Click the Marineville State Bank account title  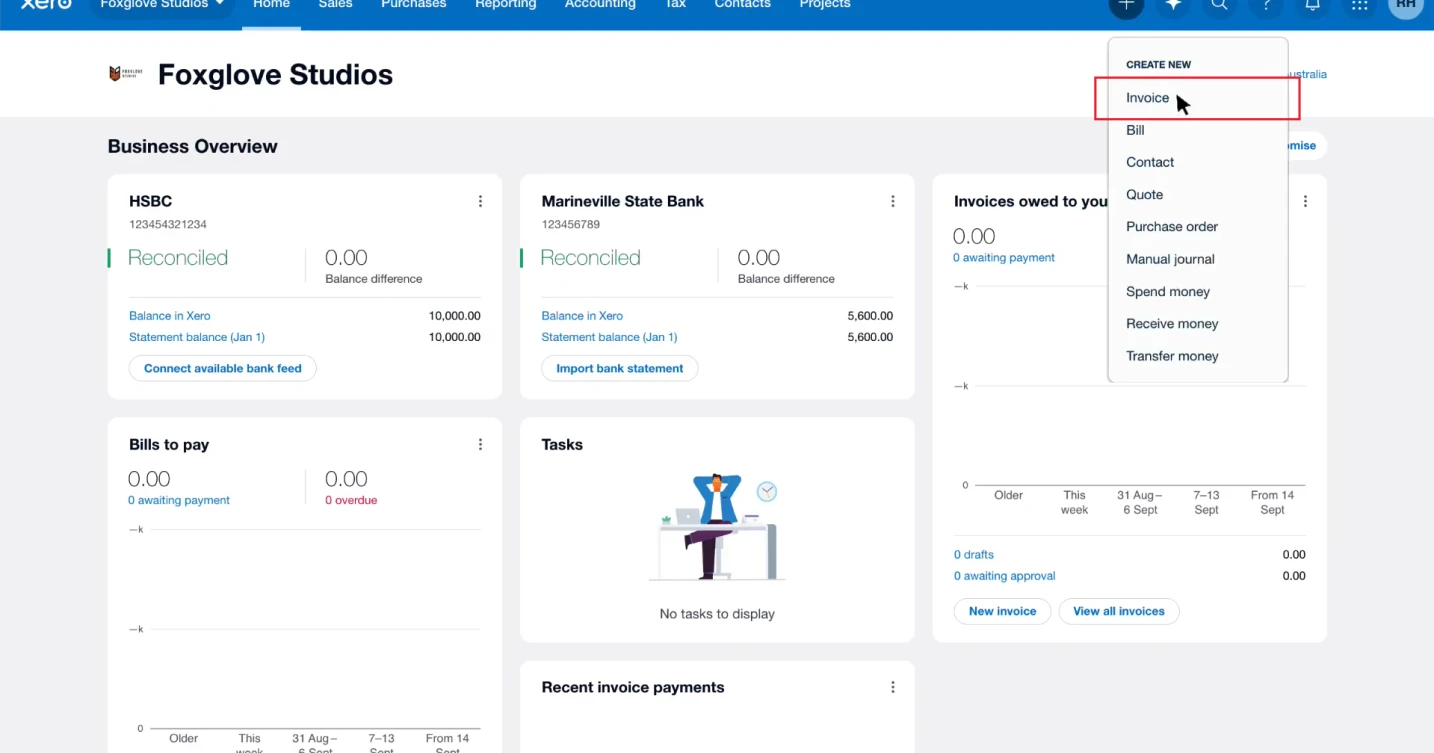623,201
